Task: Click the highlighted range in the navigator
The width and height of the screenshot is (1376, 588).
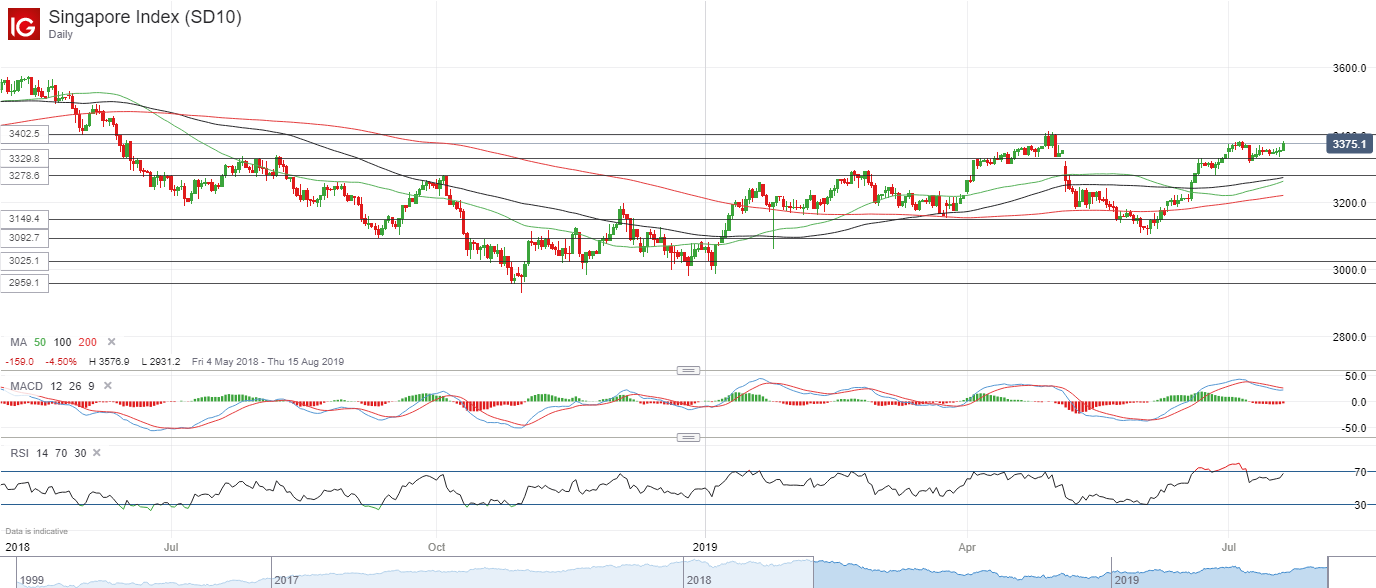Action: [1071, 573]
